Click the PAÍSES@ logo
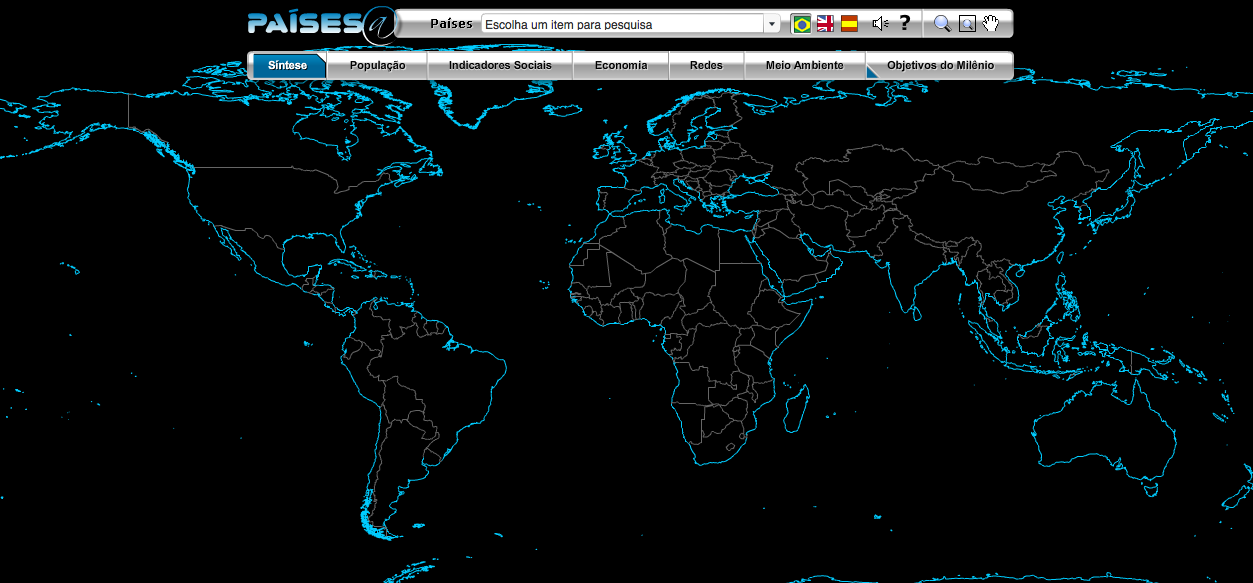 pos(320,21)
